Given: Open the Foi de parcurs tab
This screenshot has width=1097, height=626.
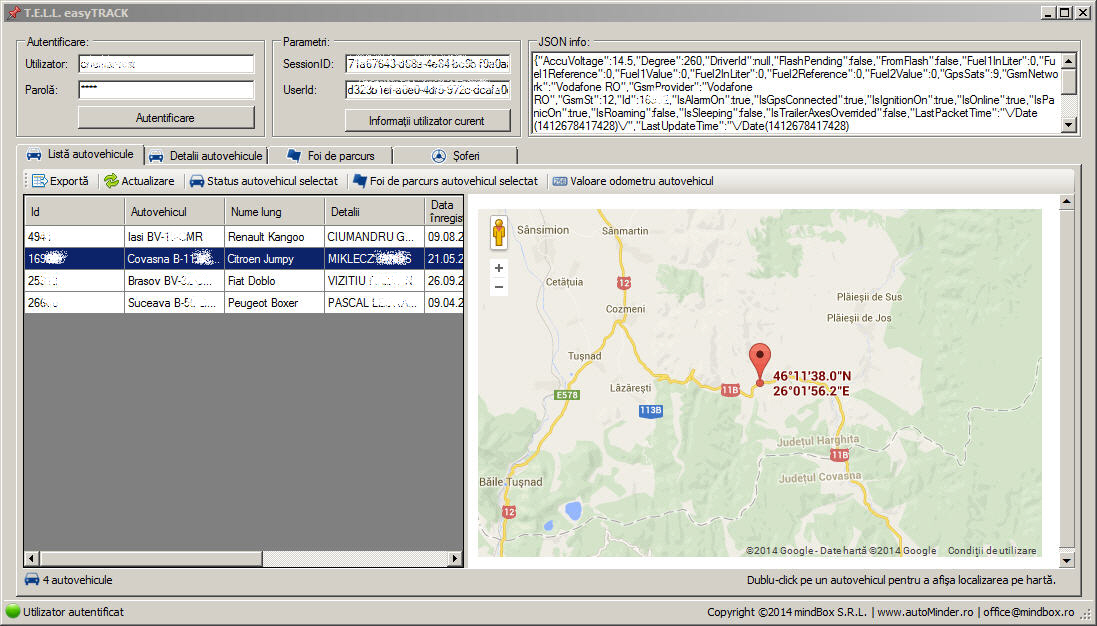Looking at the screenshot, I should pyautogui.click(x=331, y=156).
